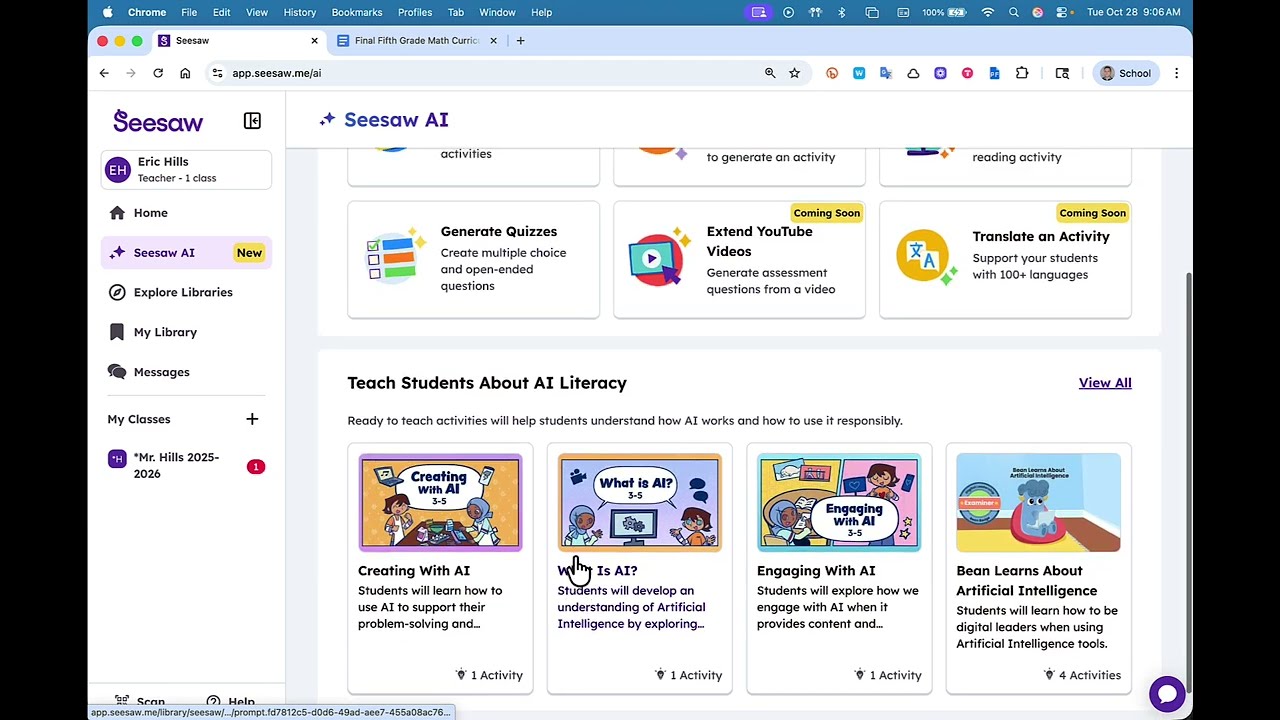Open a new browser tab
Image resolution: width=1280 pixels, height=720 pixels.
[x=520, y=41]
